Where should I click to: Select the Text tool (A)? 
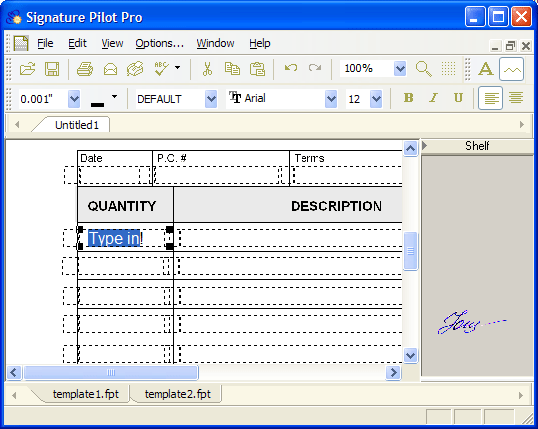pyautogui.click(x=486, y=69)
